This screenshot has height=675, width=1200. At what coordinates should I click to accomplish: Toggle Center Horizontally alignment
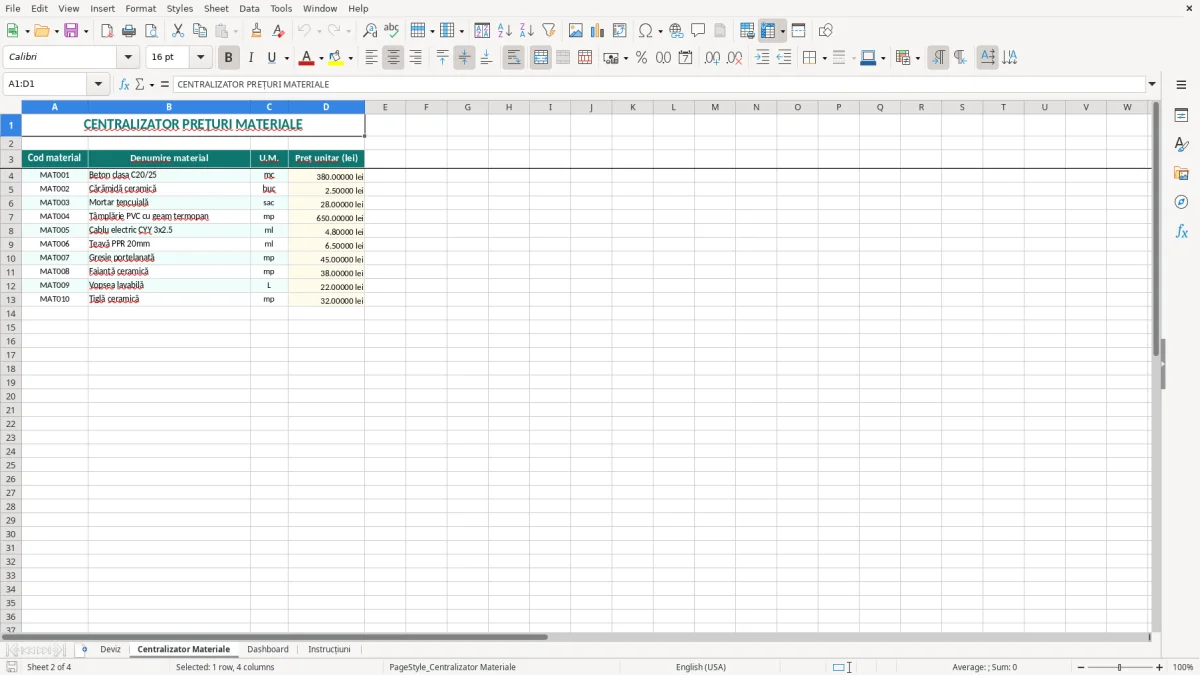pyautogui.click(x=393, y=58)
